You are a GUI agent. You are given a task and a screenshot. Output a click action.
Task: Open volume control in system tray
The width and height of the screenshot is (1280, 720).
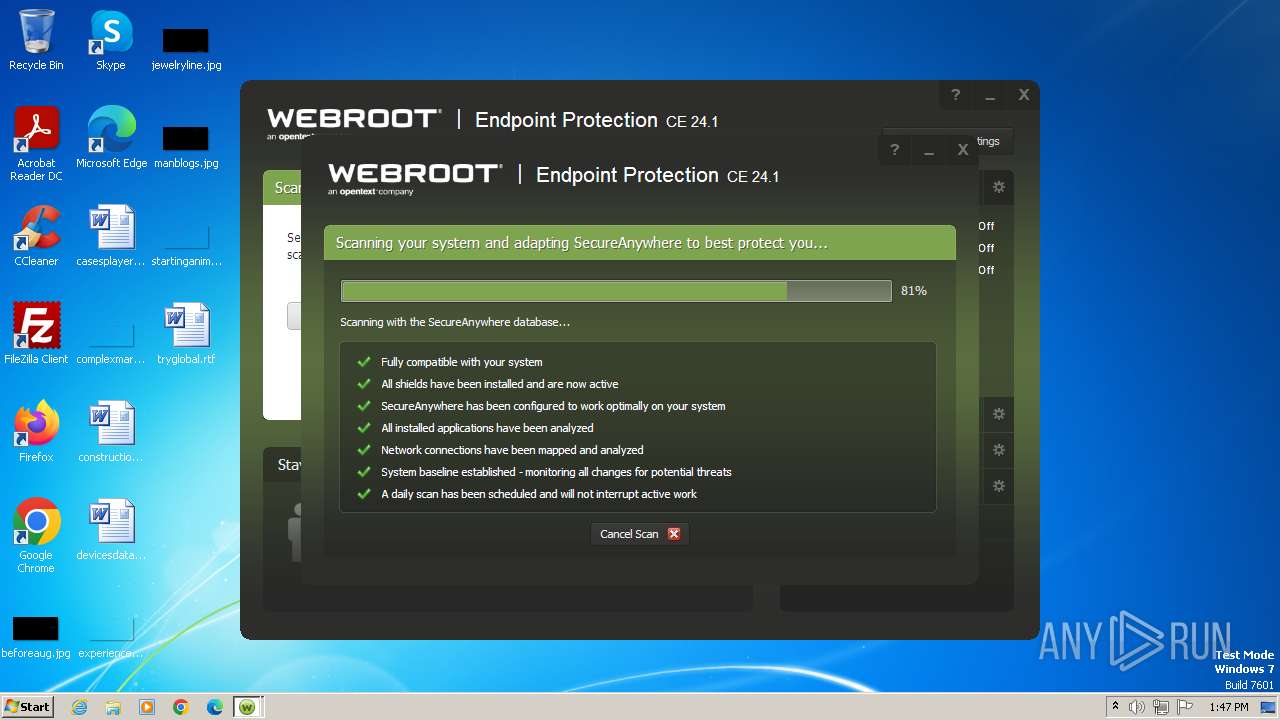pos(1137,707)
